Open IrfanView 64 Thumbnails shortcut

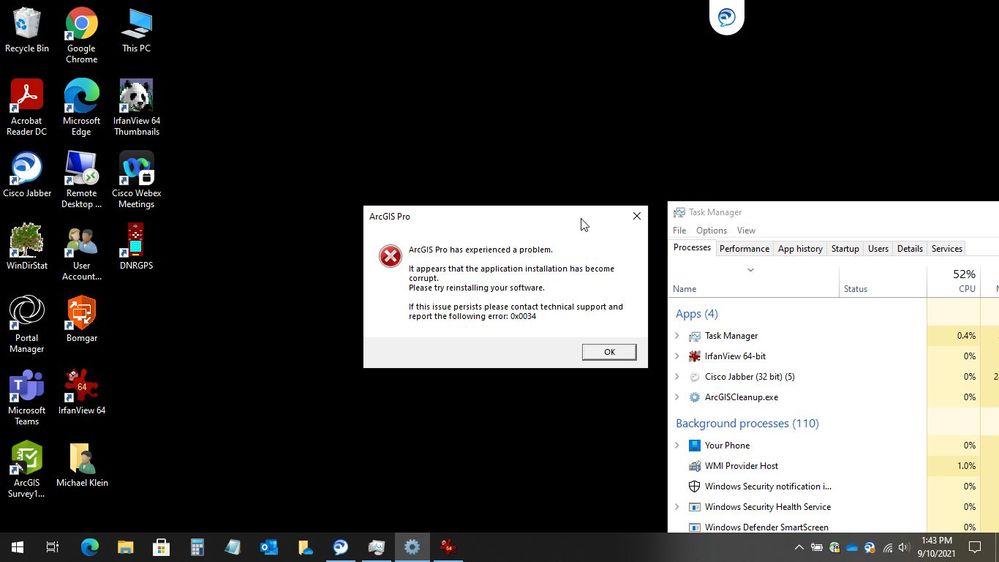tap(136, 107)
